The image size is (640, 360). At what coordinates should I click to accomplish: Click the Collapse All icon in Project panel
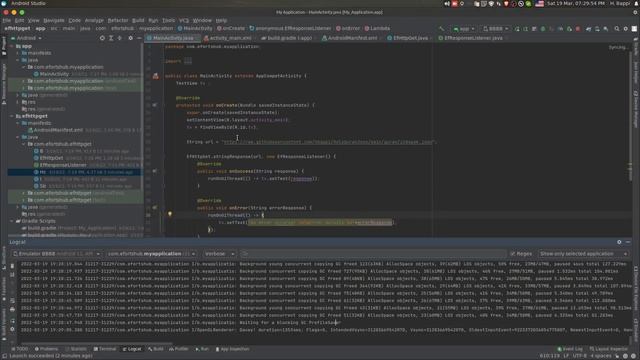pyautogui.click(x=120, y=38)
